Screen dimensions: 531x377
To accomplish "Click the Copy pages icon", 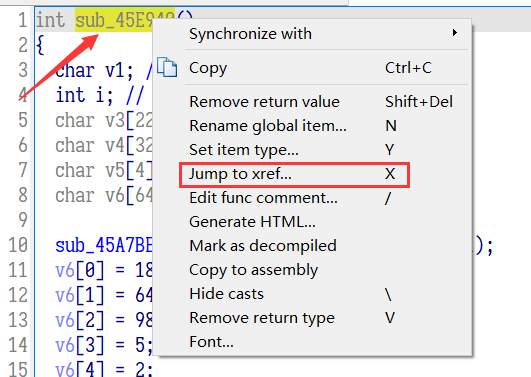I will (167, 67).
